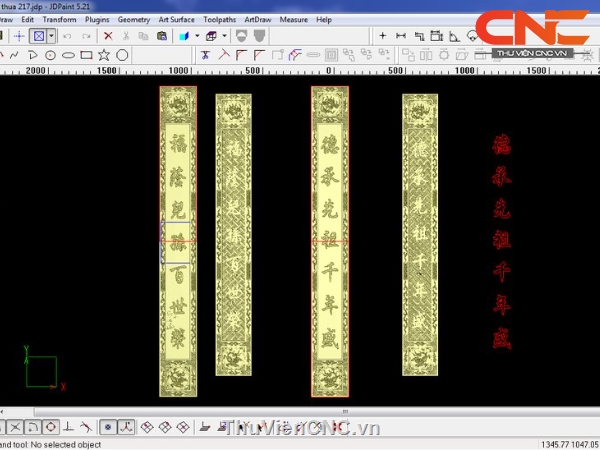This screenshot has height=450, width=600.
Task: Select the circle draw tool
Action: click(51, 55)
